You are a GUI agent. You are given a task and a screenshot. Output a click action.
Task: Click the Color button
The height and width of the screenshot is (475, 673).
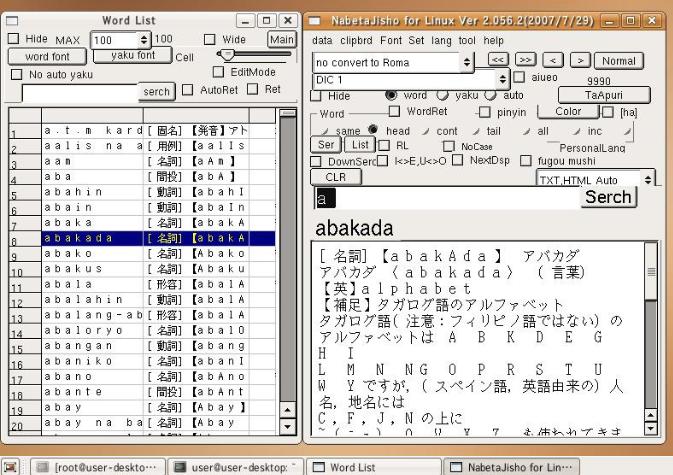click(x=568, y=111)
